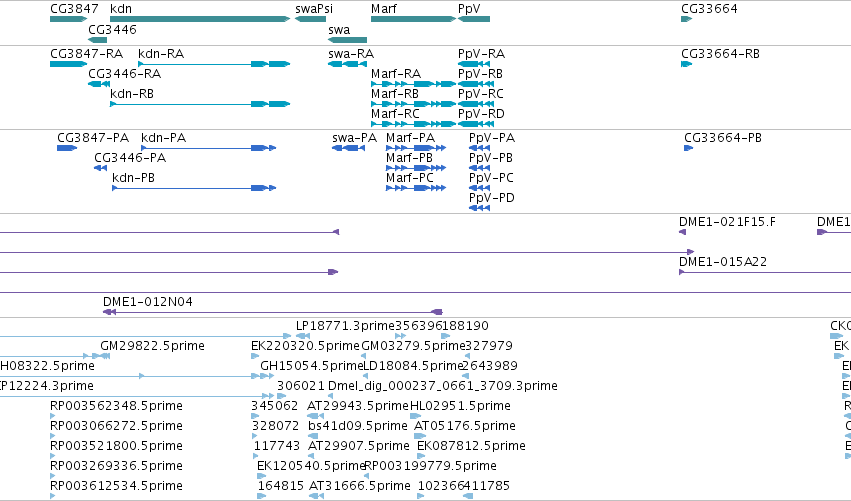Viewport: 851px width, 501px height.
Task: Open the PpV-RB transcript
Action: tap(480, 74)
